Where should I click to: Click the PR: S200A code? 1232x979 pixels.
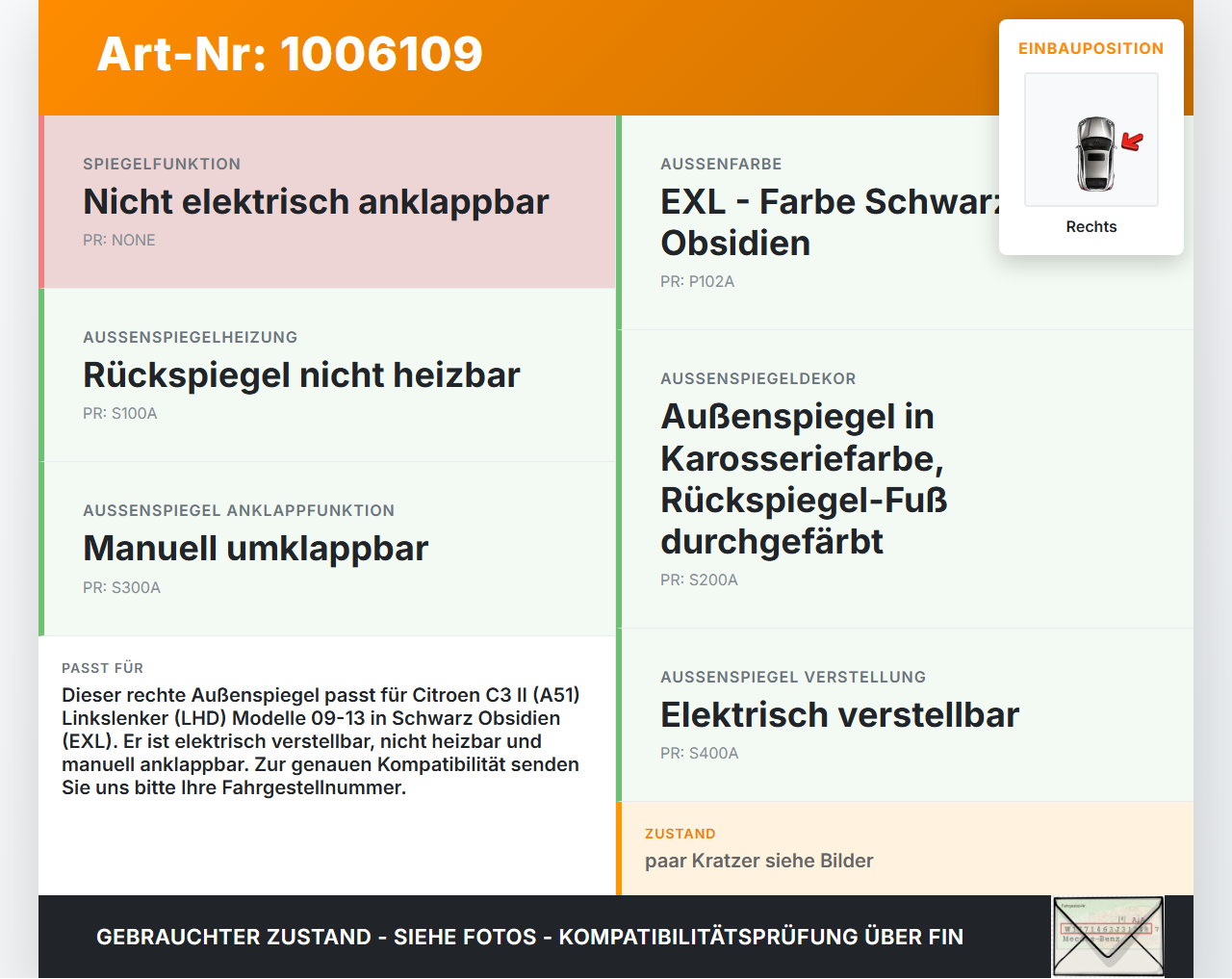[700, 580]
